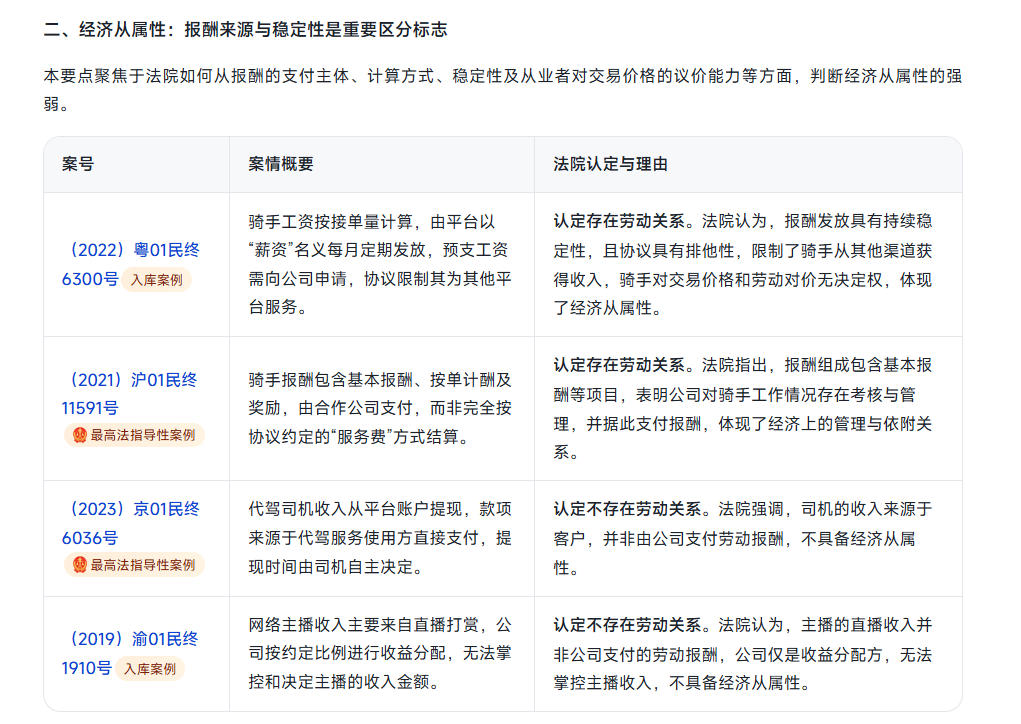Viewport: 1021px width, 724px height.
Task: Open case link (2019)渝01民终1910号
Action: click(x=130, y=653)
